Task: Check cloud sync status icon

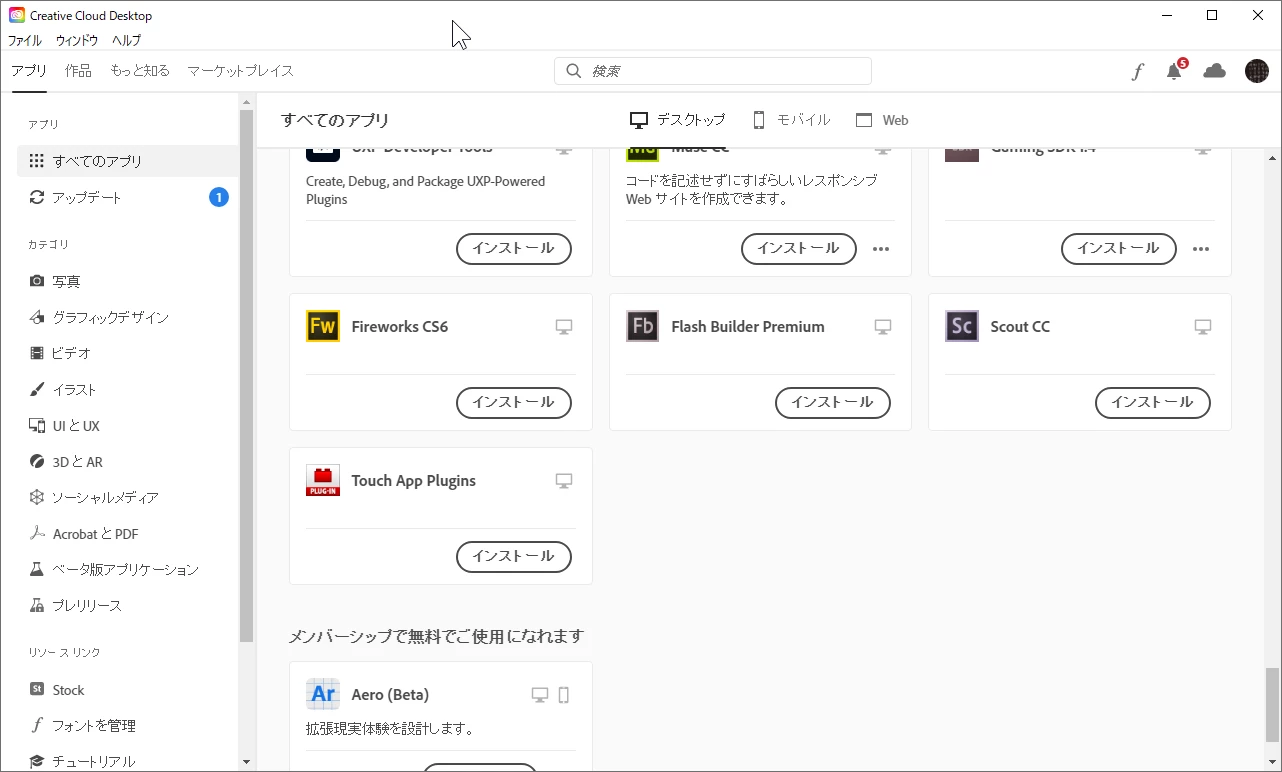Action: (1214, 71)
